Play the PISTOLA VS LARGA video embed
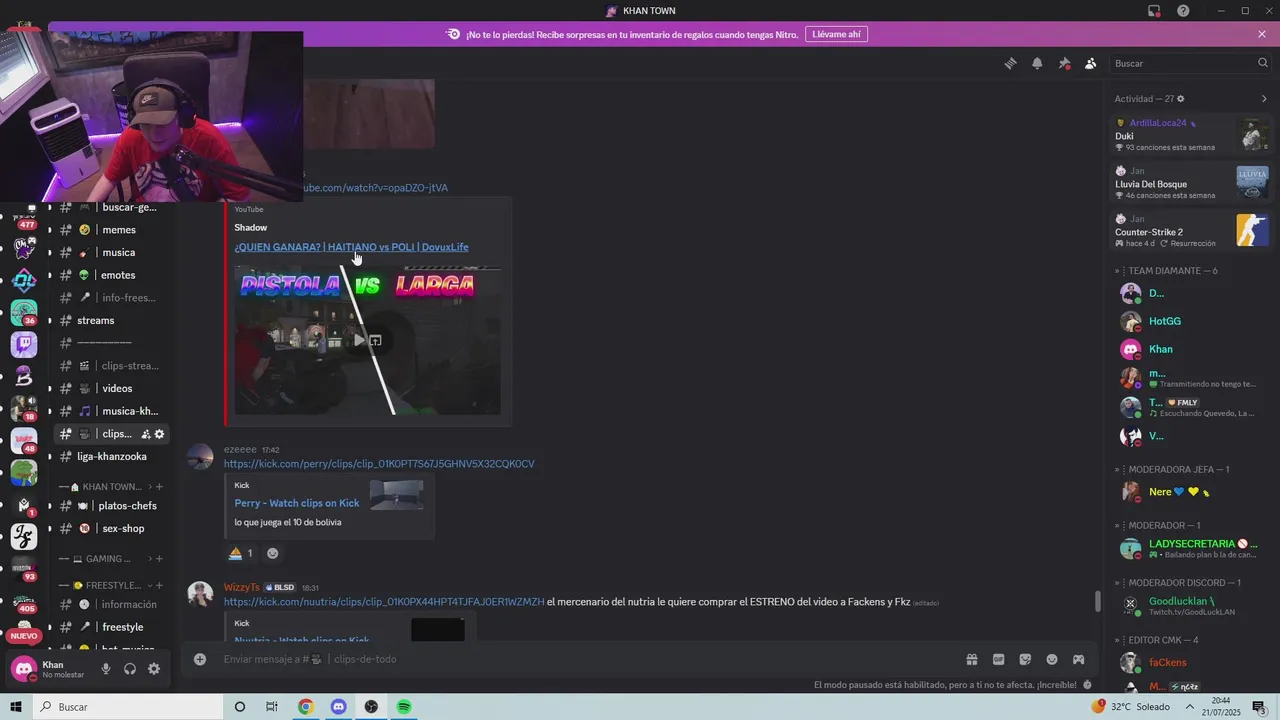The height and width of the screenshot is (720, 1280). click(359, 340)
